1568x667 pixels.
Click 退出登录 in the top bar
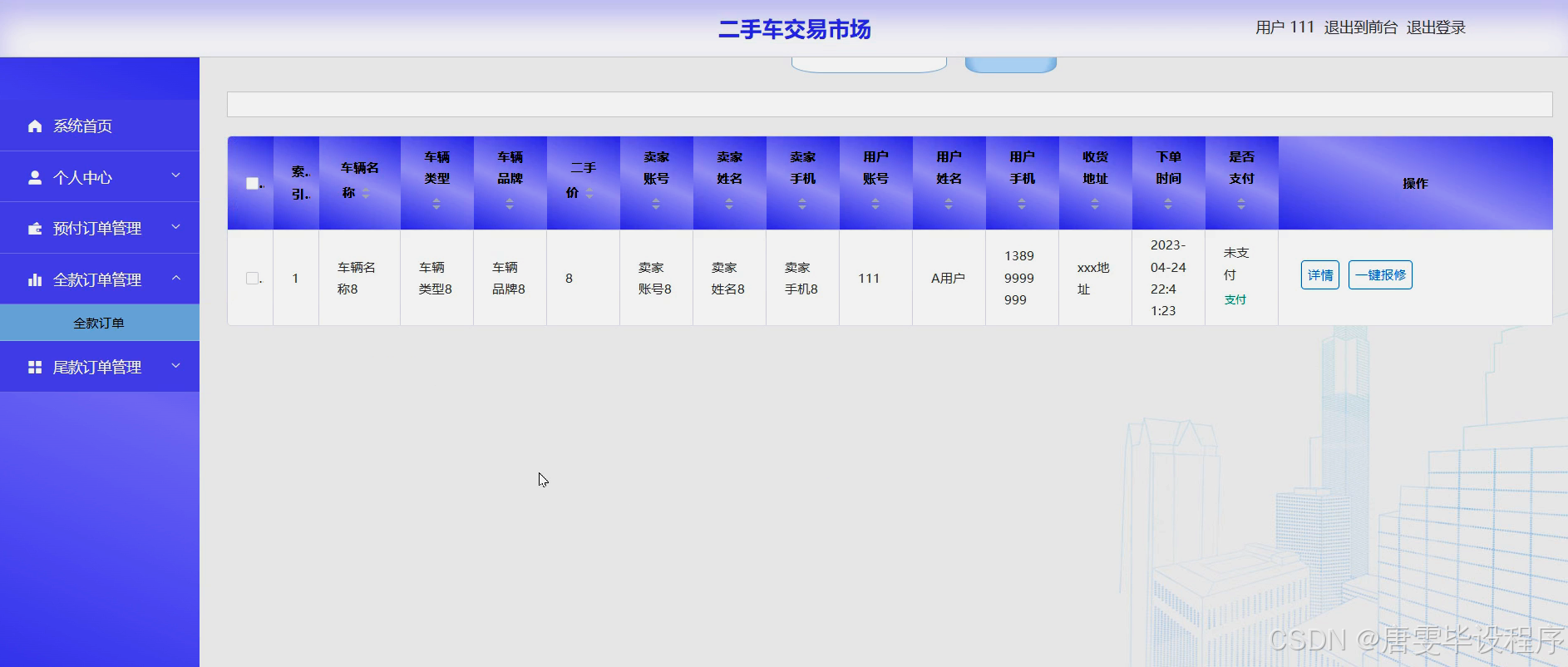click(1436, 27)
